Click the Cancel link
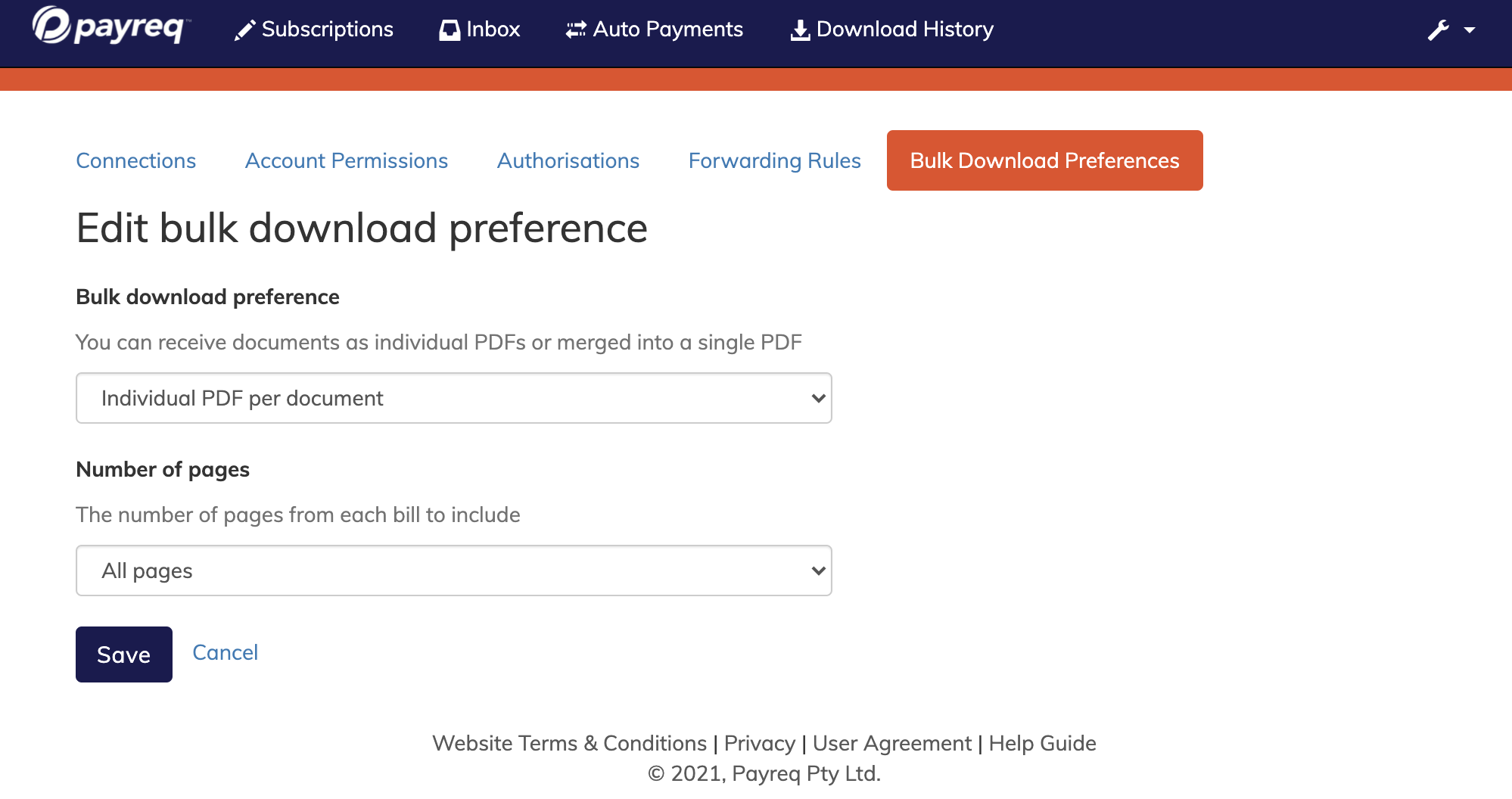The height and width of the screenshot is (799, 1512). [225, 652]
